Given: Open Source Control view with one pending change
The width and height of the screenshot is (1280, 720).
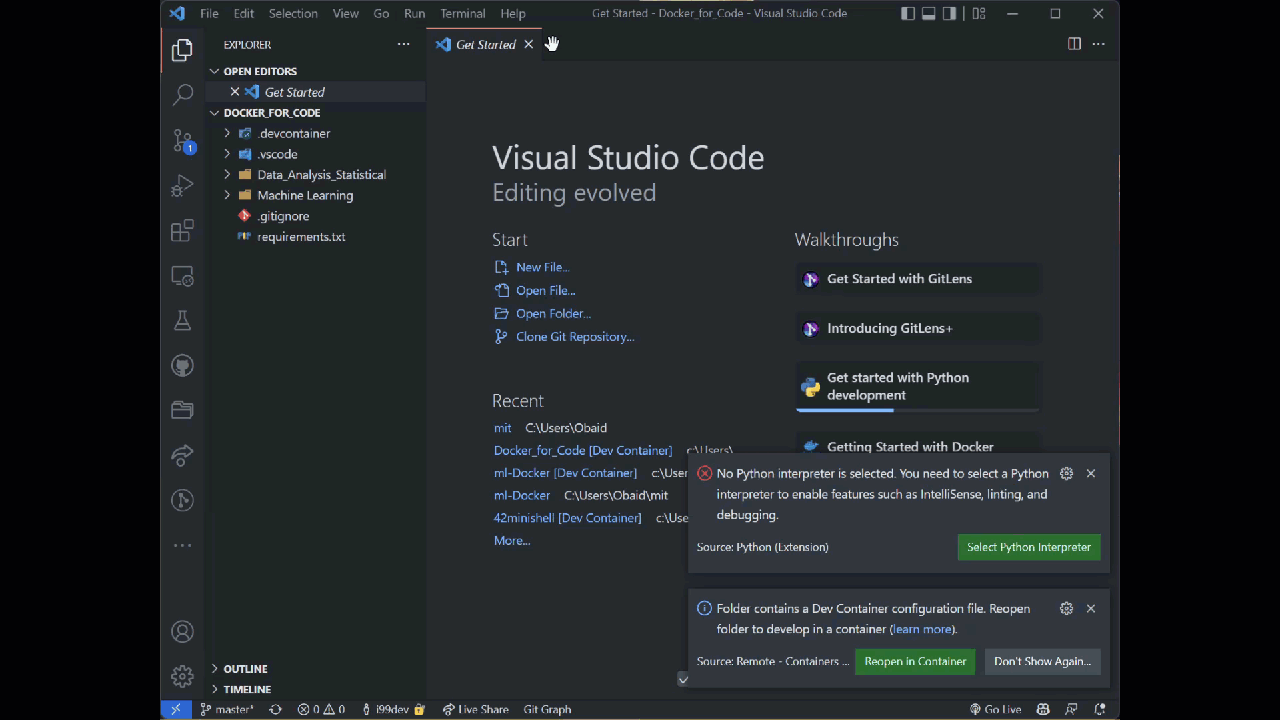Looking at the screenshot, I should pyautogui.click(x=182, y=141).
